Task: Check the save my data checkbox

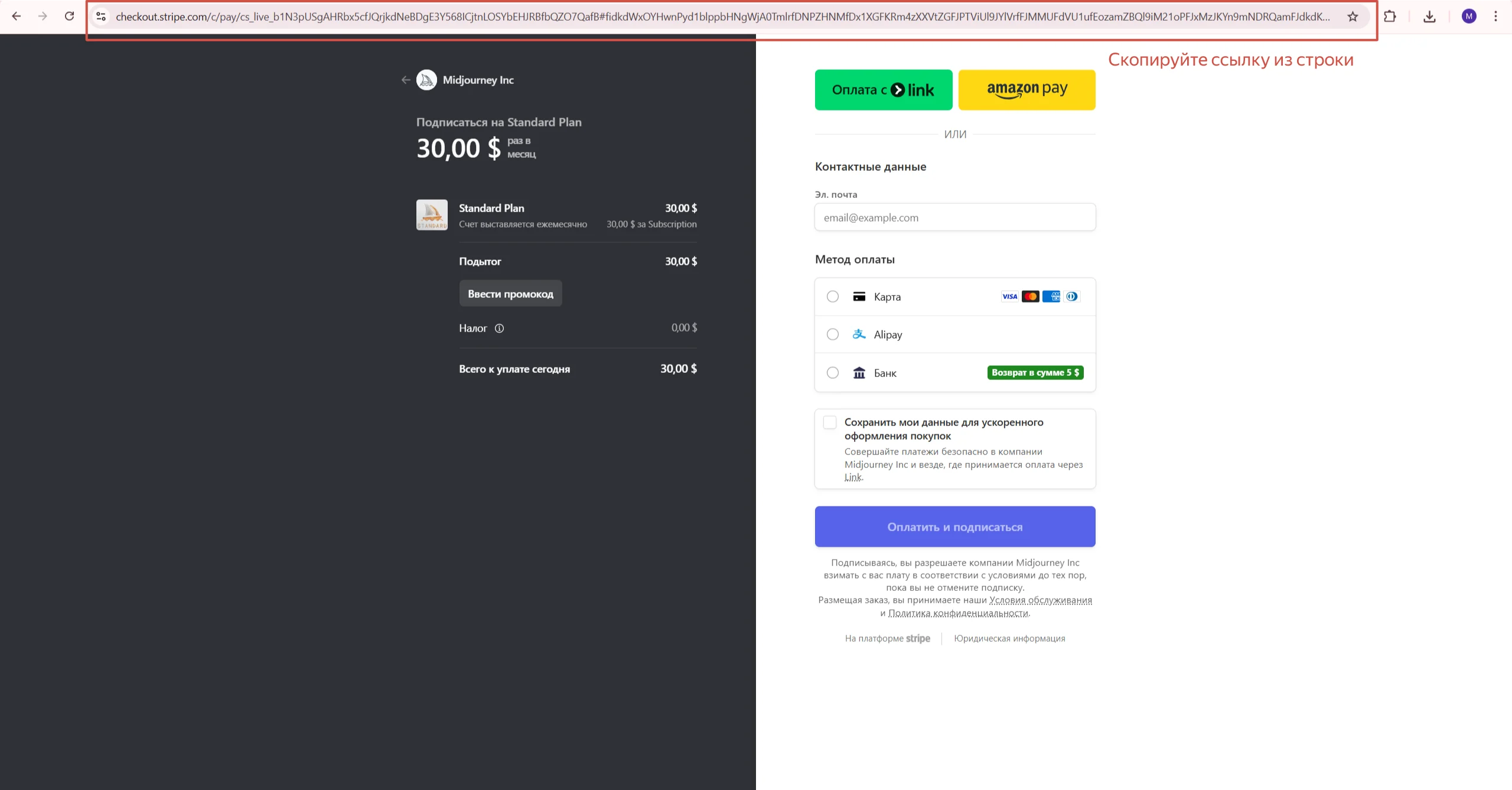Action: (x=830, y=422)
